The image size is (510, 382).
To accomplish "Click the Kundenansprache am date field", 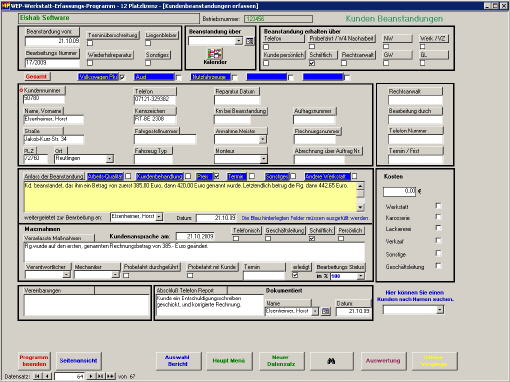I will tap(195, 236).
